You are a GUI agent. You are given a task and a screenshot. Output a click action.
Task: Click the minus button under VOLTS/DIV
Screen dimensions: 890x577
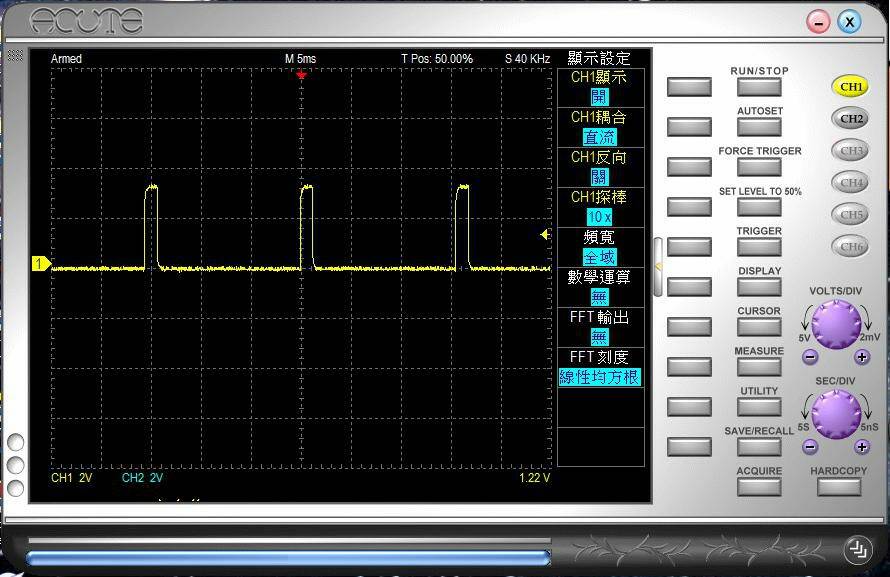811,357
